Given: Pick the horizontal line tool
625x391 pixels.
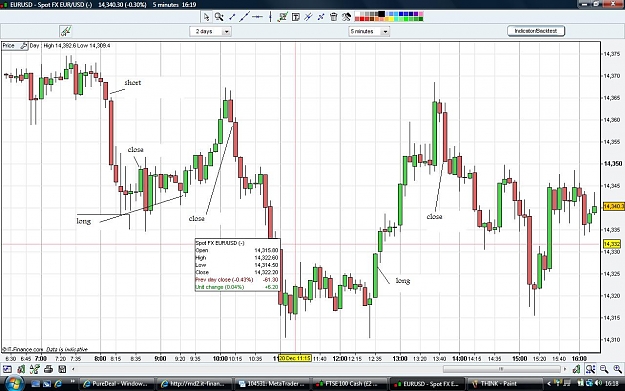Looking at the screenshot, I should [257, 17].
